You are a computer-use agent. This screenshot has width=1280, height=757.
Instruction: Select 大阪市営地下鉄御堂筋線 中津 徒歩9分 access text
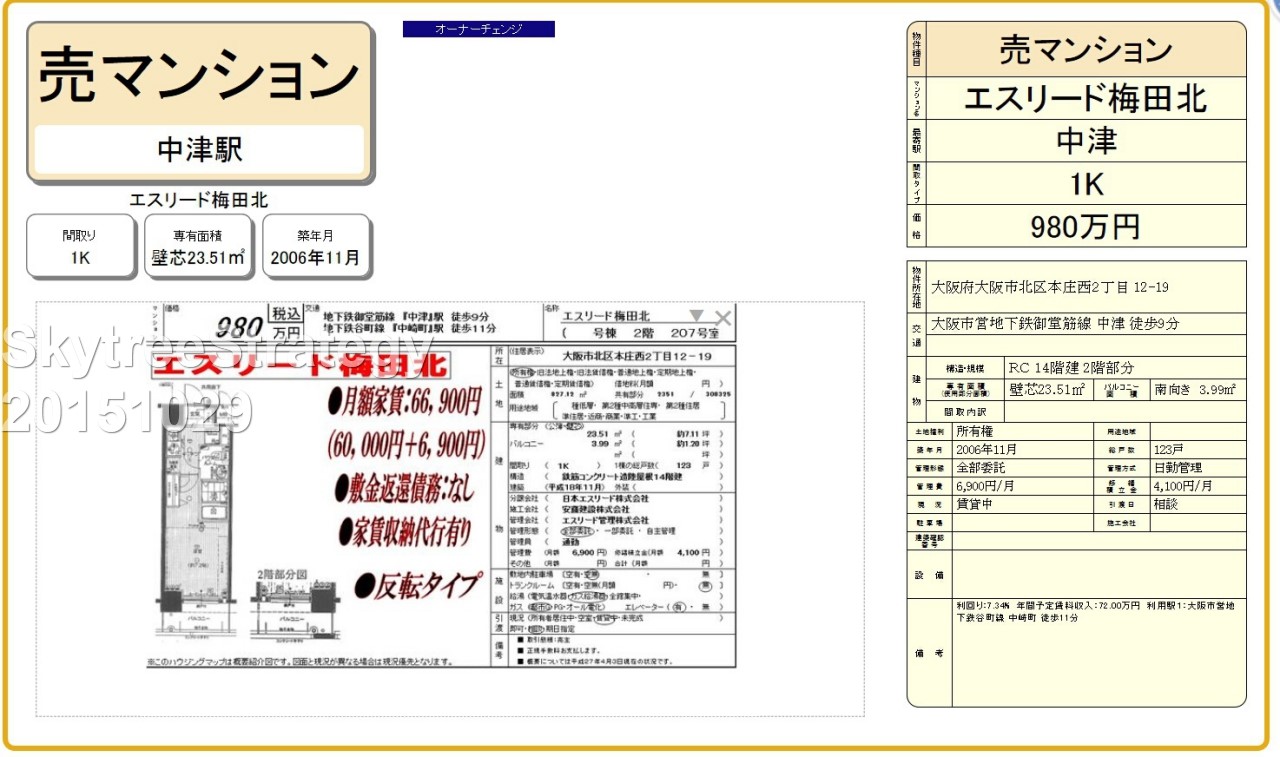click(x=1055, y=324)
